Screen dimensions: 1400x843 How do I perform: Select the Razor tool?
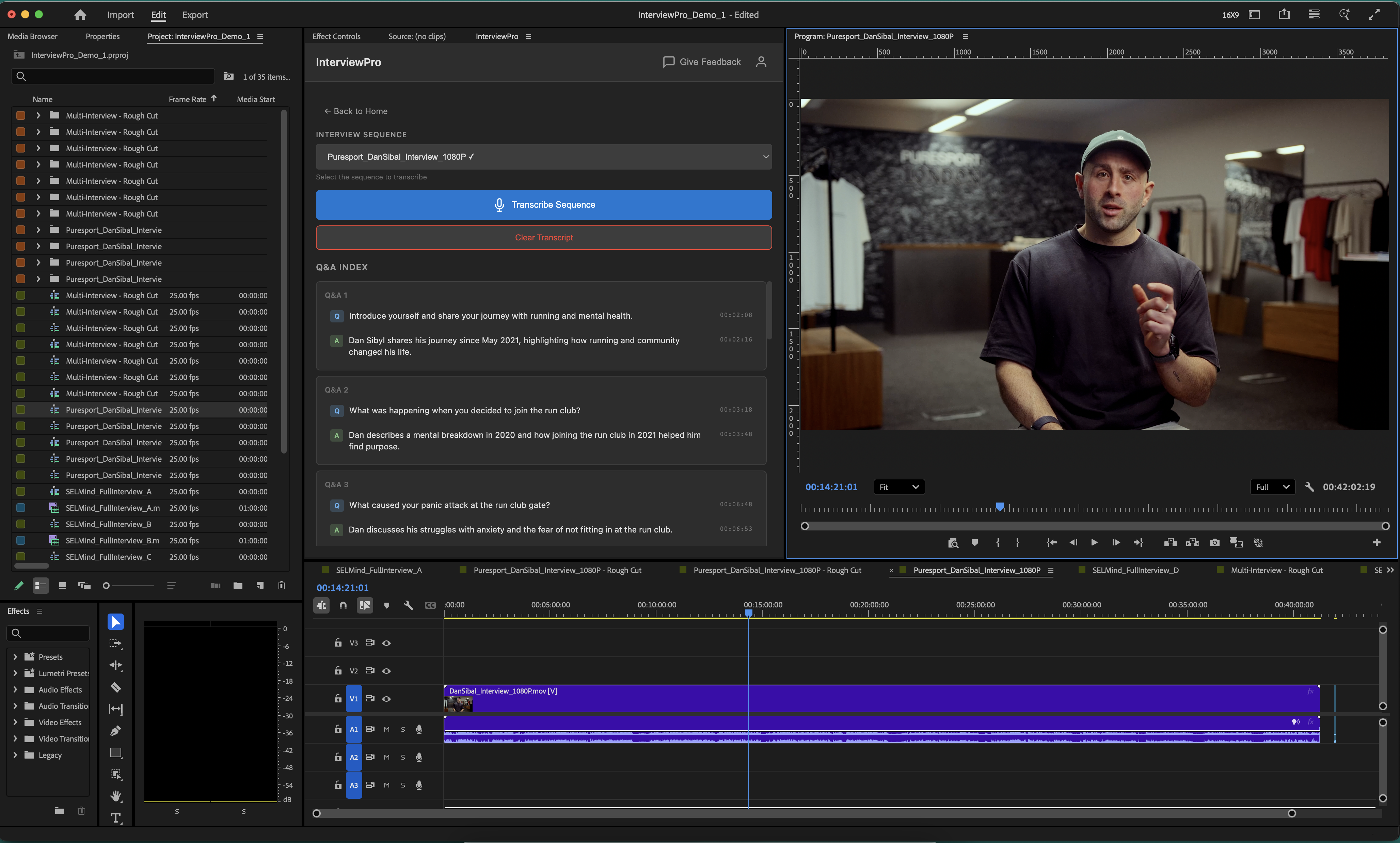(116, 687)
